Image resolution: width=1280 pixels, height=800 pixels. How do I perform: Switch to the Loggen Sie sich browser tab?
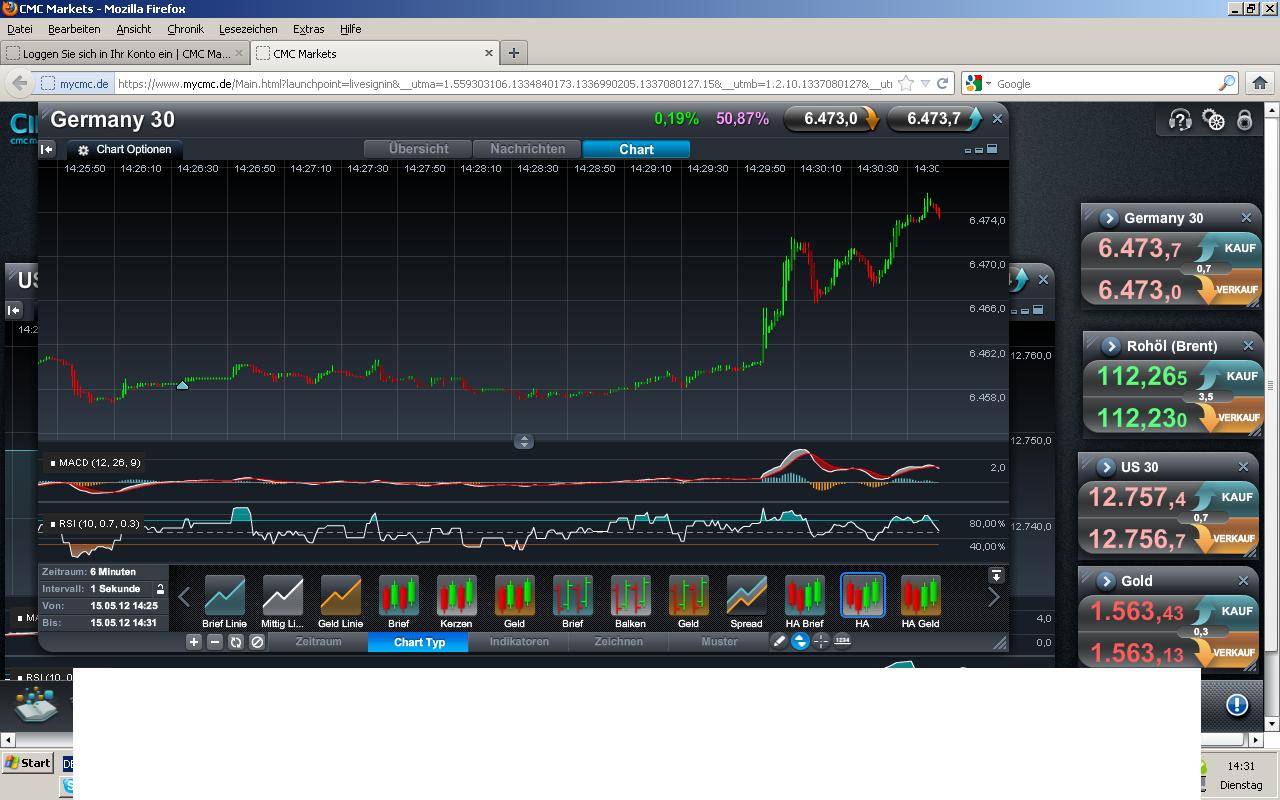point(125,53)
